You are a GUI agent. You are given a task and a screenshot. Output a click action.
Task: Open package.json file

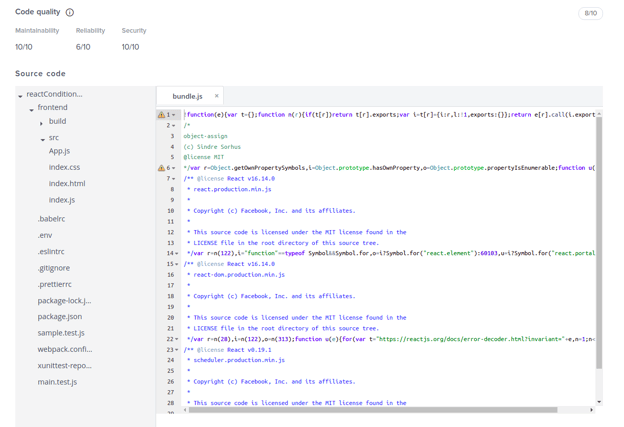tap(60, 317)
